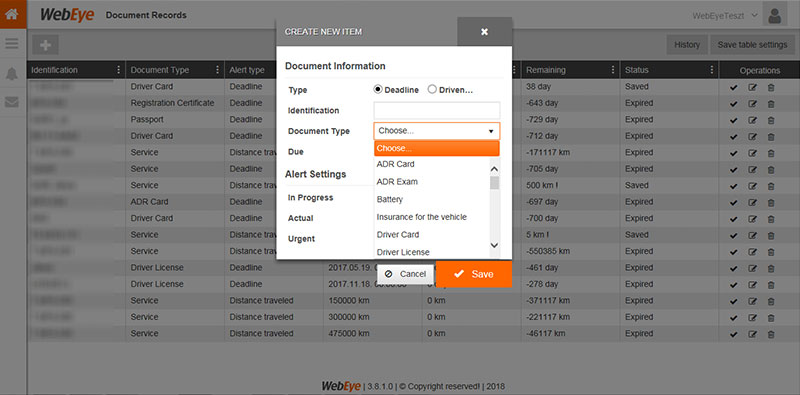Go to the home icon in sidebar
800x395 pixels.
click(12, 14)
